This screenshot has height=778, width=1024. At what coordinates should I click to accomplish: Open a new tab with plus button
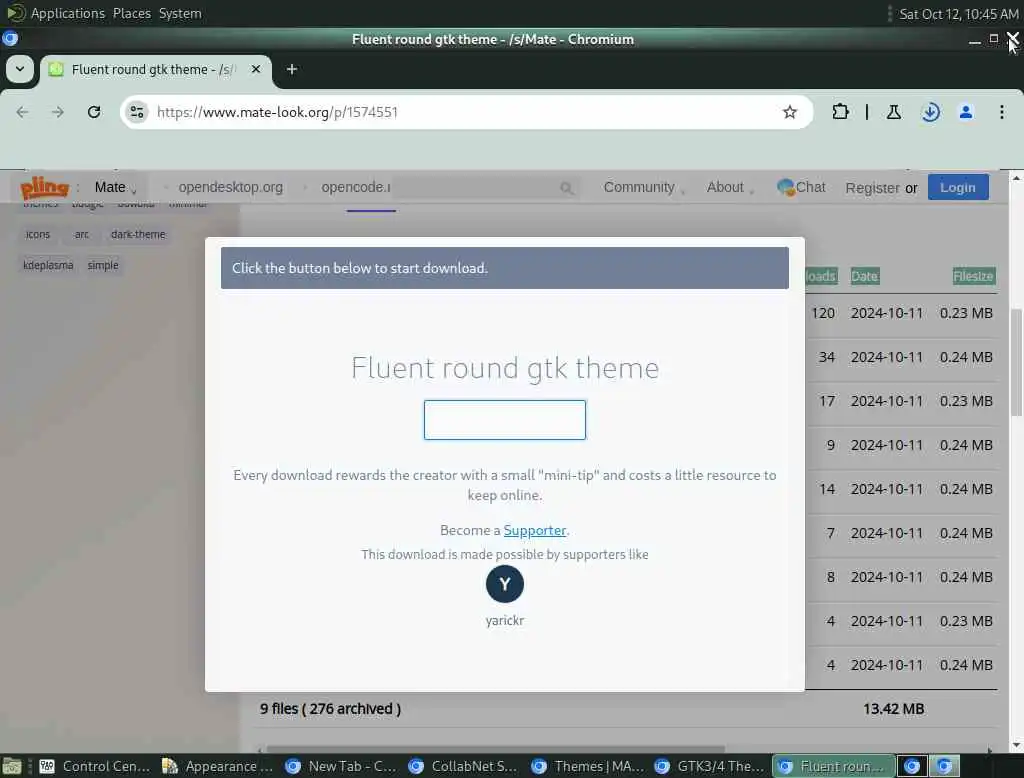292,69
